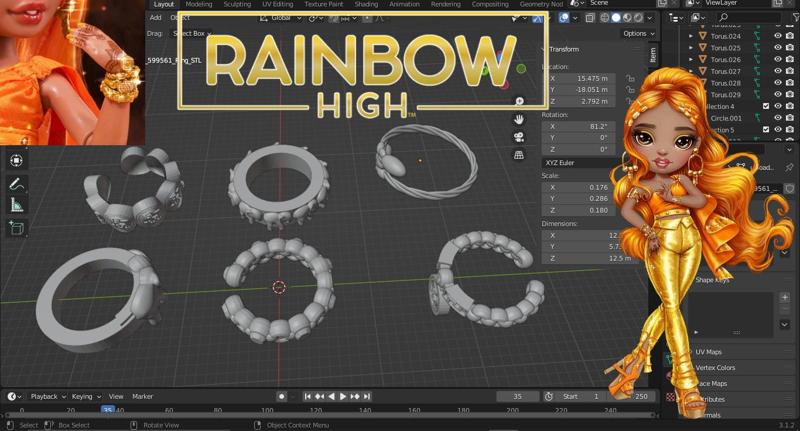
Task: Select the Add Cube tool
Action: tap(16, 227)
